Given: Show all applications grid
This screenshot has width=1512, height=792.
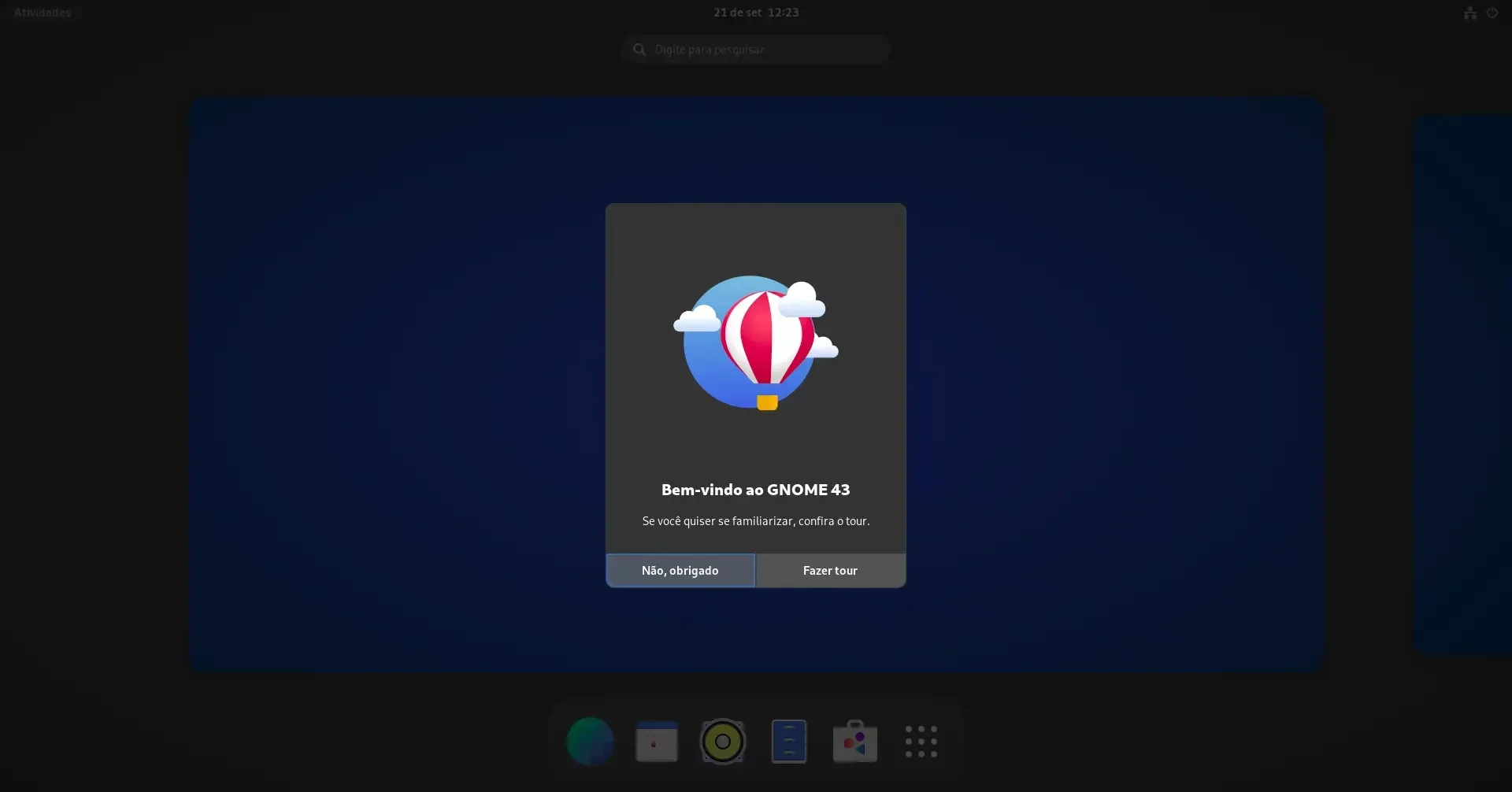Looking at the screenshot, I should (x=921, y=742).
